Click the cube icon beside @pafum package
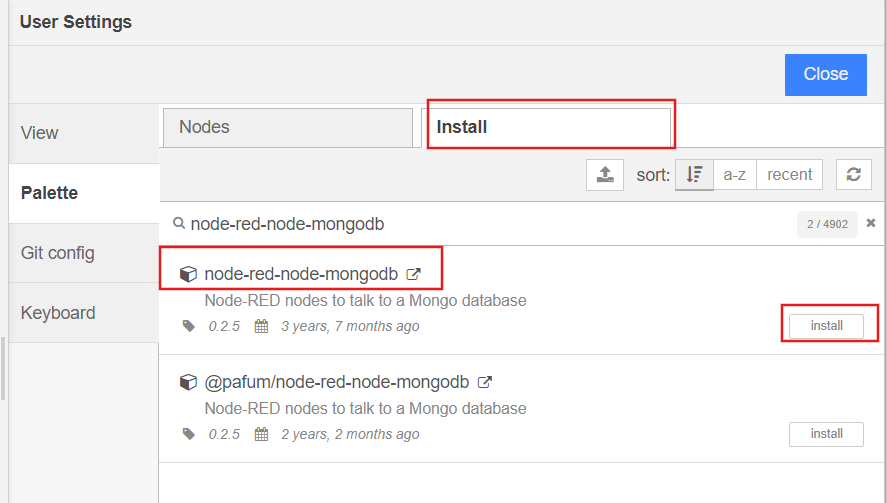Screen dimensions: 887x503 [x=187, y=382]
